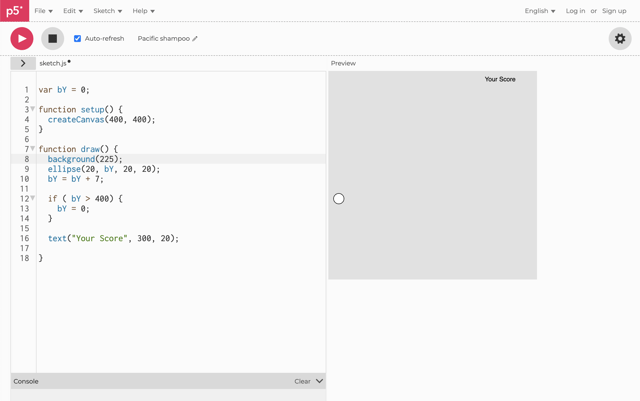Open the settings gear icon

pyautogui.click(x=619, y=39)
